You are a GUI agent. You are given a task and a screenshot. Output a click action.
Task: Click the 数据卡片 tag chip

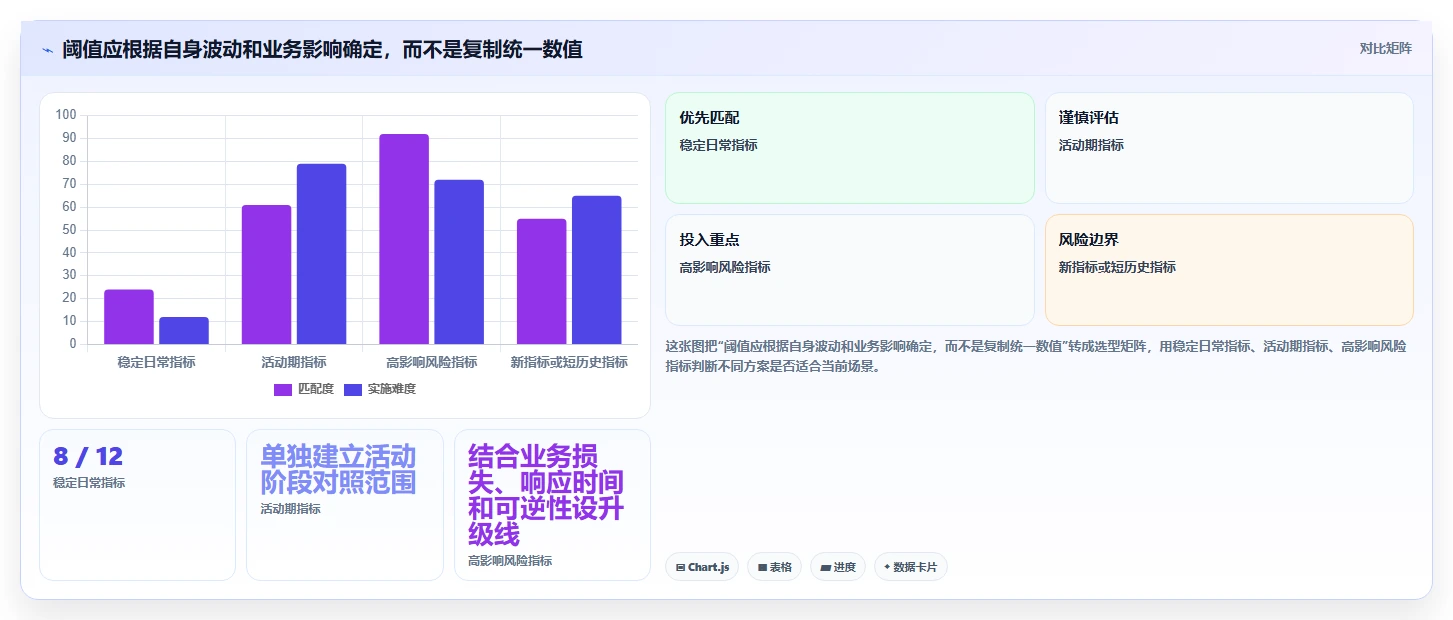tap(910, 567)
